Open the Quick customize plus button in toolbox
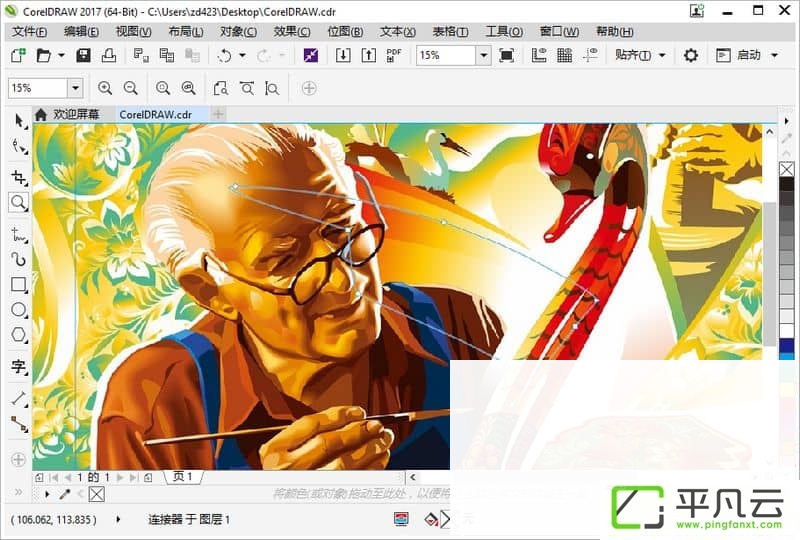 [x=18, y=459]
